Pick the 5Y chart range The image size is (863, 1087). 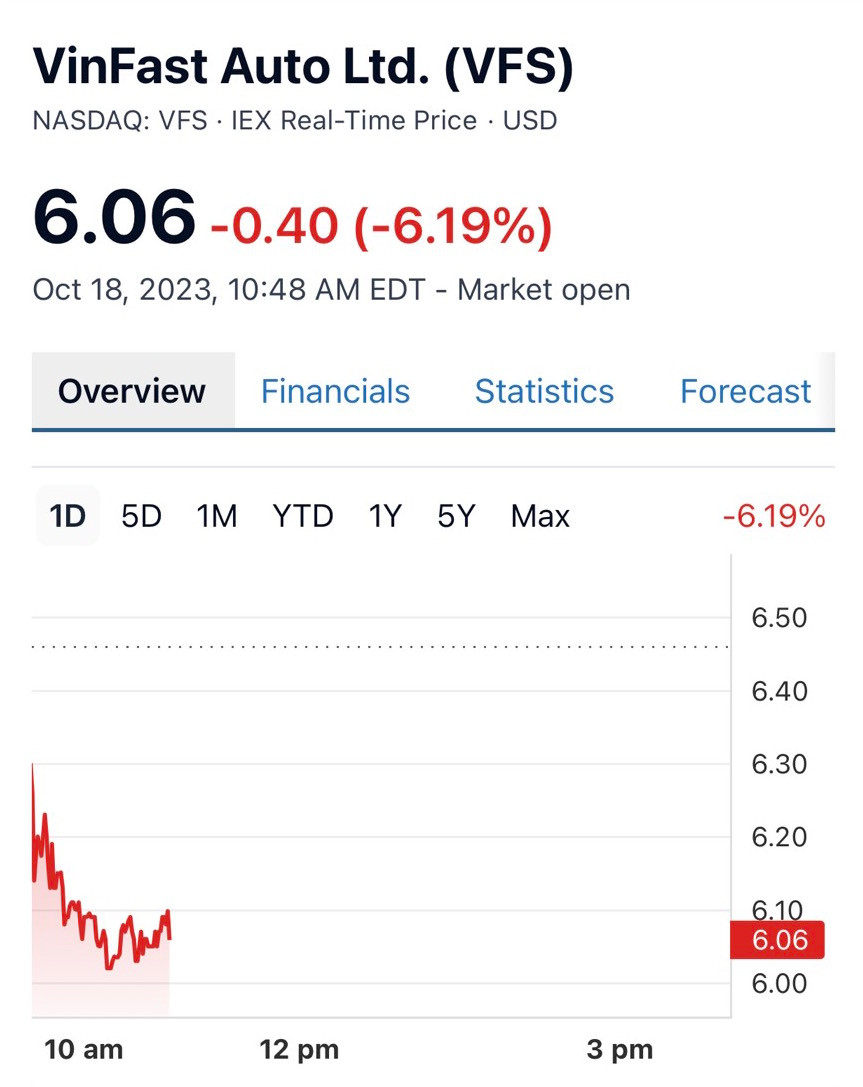point(456,516)
